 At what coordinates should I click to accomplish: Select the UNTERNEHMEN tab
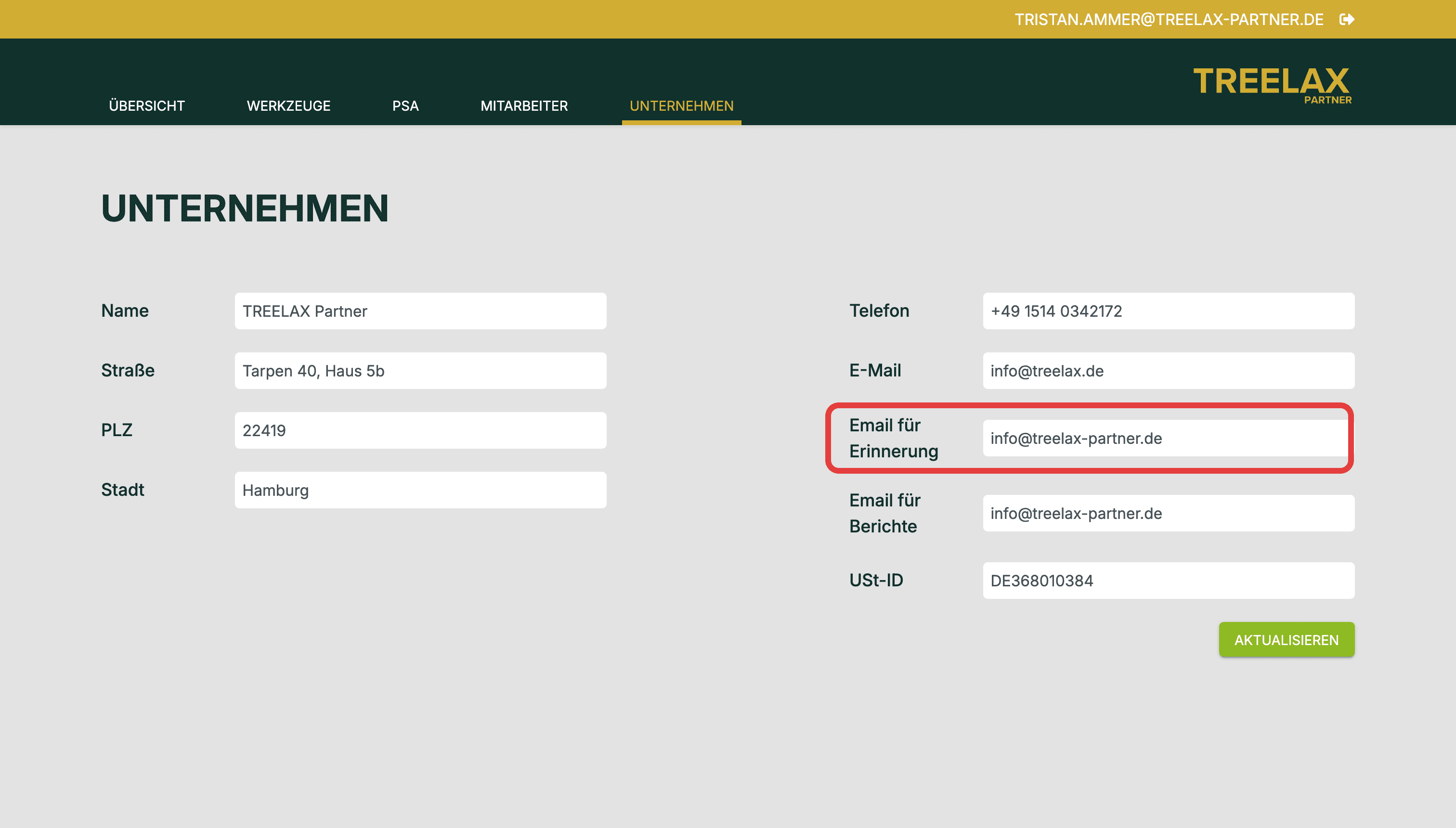pos(681,106)
